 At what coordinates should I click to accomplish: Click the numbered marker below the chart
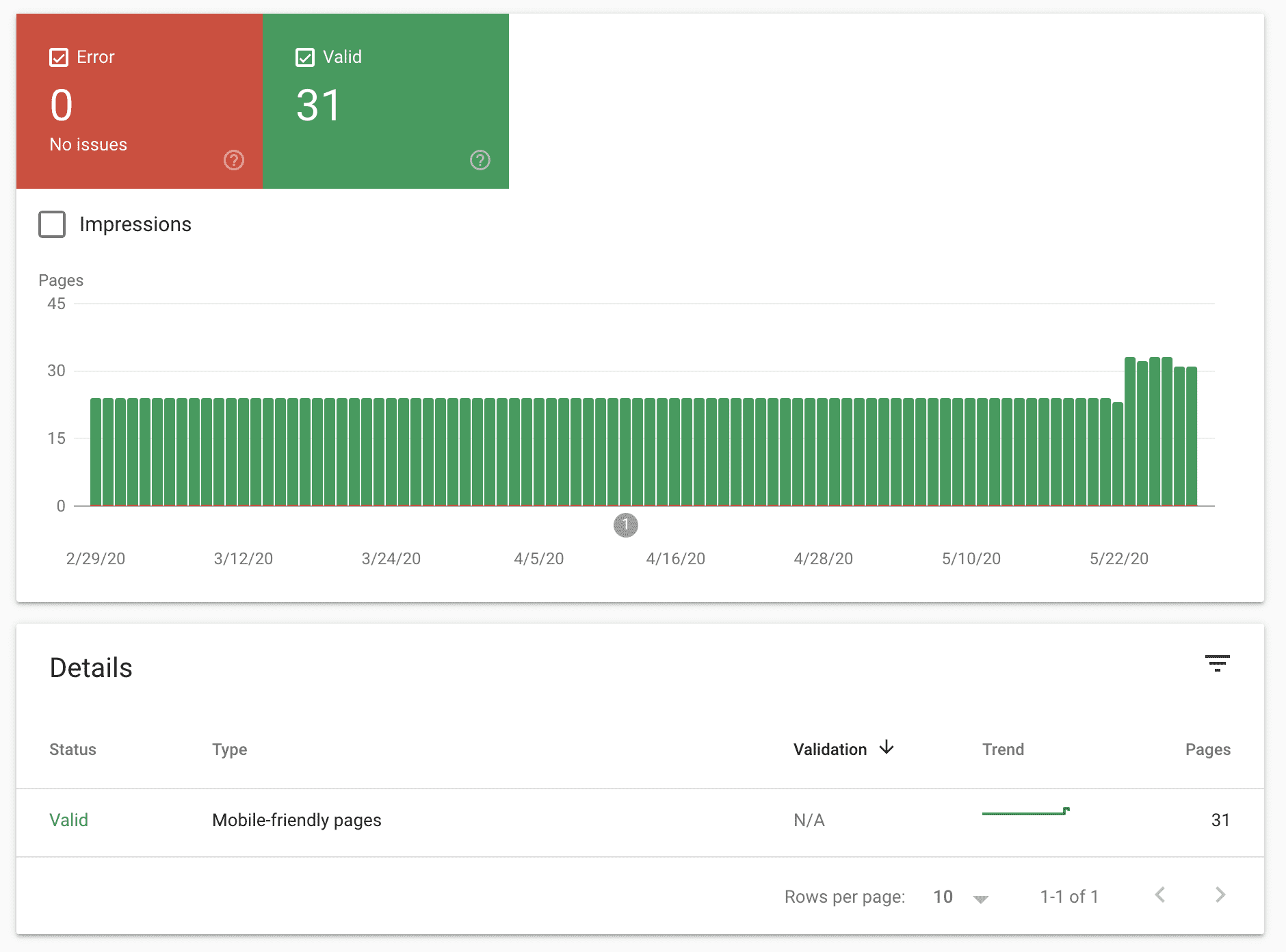625,525
